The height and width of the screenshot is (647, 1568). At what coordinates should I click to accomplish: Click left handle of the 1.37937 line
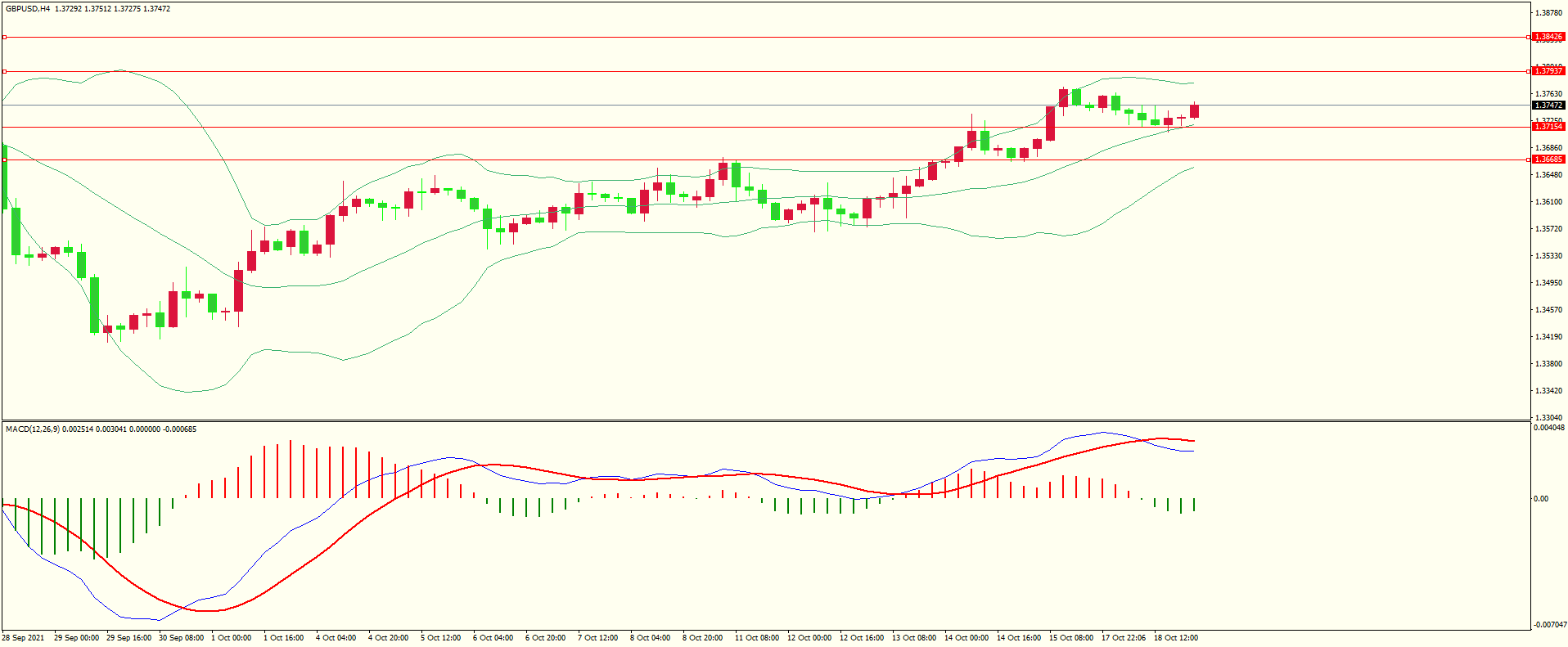4,71
